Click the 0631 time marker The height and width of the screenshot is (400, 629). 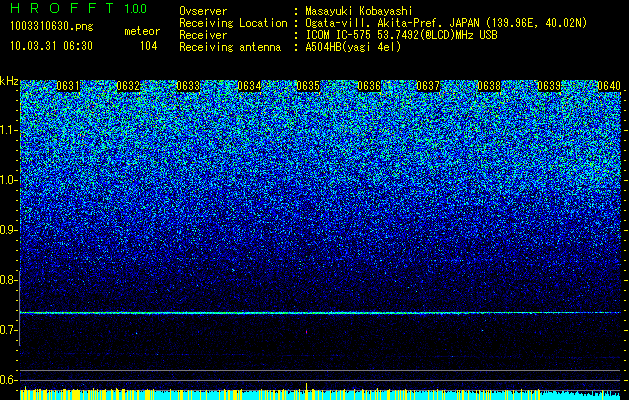68,86
